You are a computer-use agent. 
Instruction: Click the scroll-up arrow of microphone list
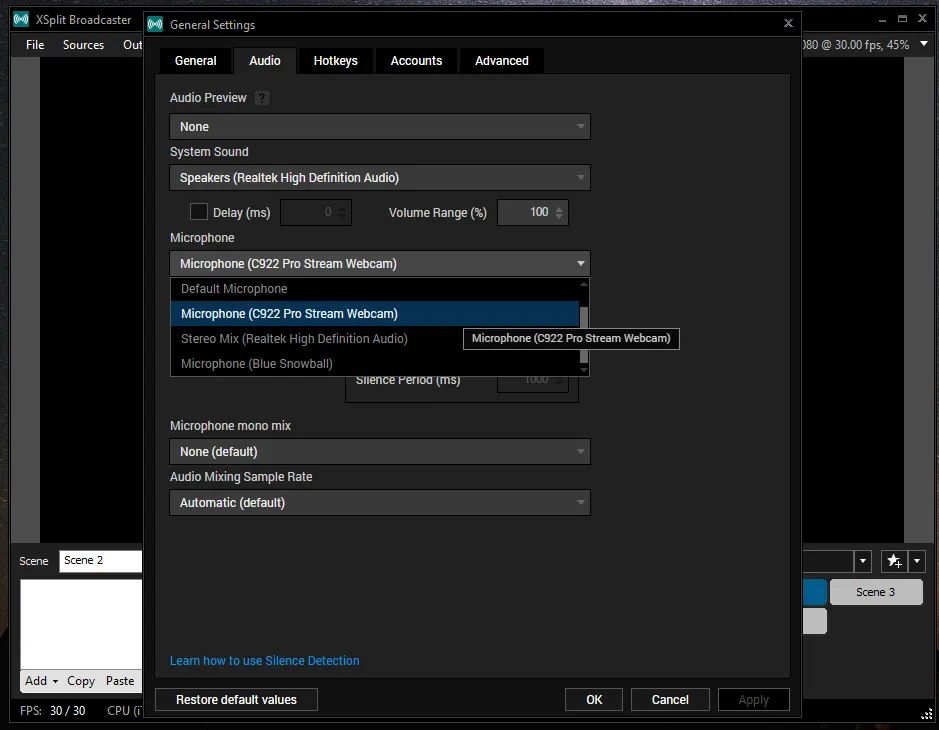pyautogui.click(x=584, y=284)
